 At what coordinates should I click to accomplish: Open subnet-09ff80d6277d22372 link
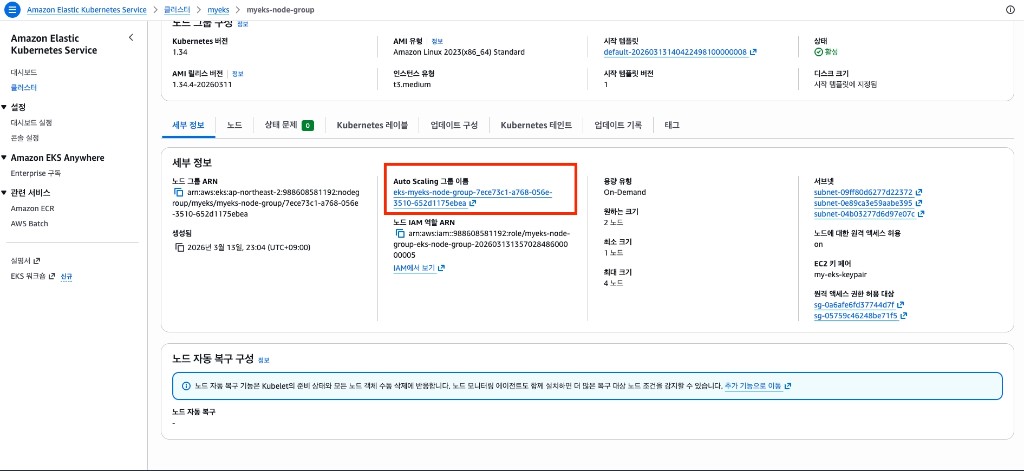(x=863, y=192)
